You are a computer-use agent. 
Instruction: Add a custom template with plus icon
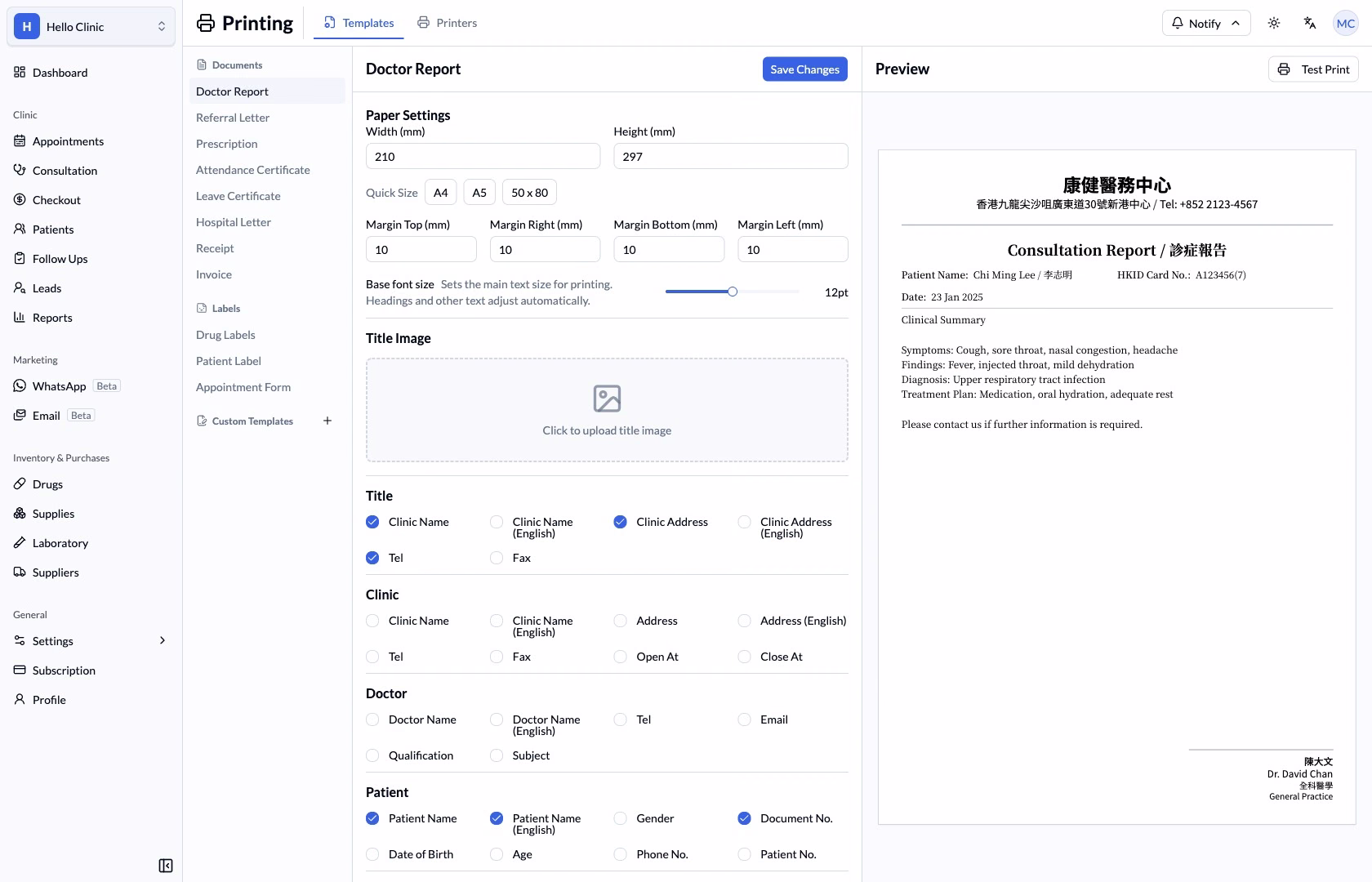(327, 421)
